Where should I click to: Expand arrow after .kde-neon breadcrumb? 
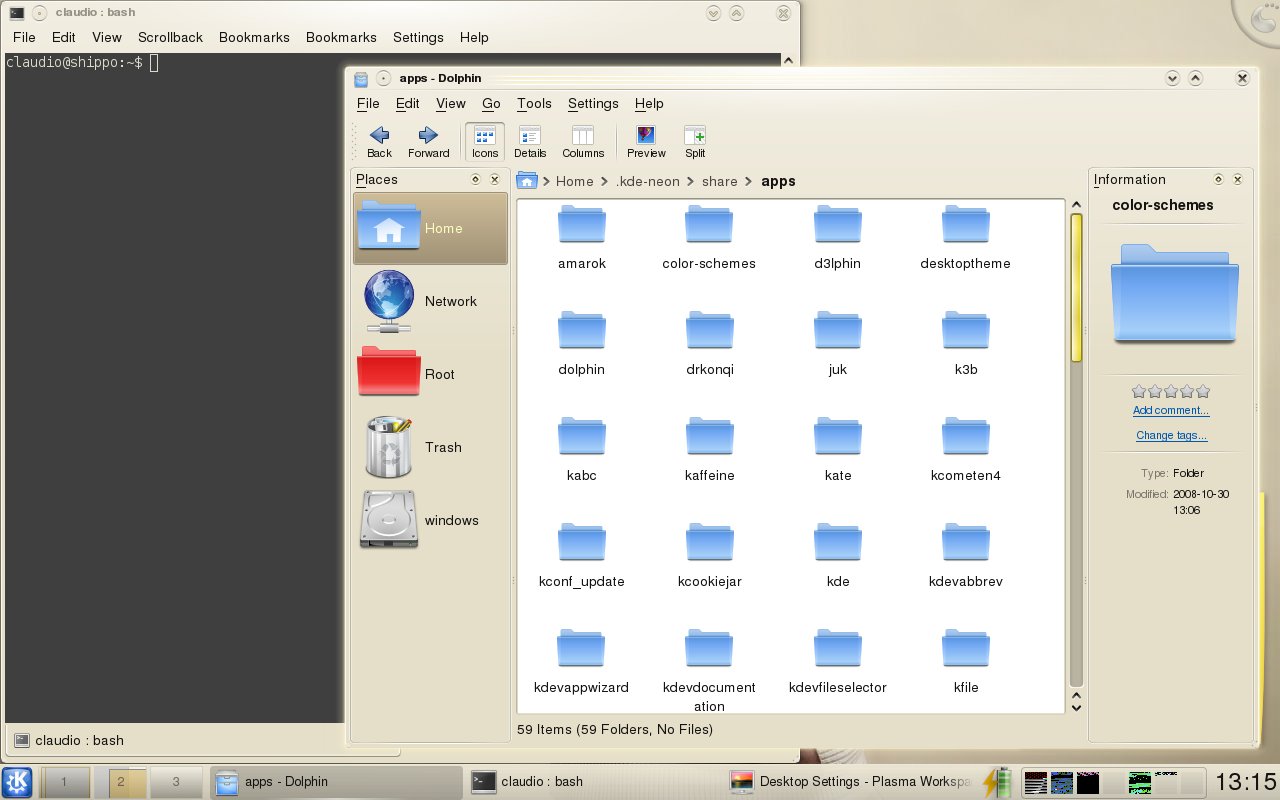691,181
